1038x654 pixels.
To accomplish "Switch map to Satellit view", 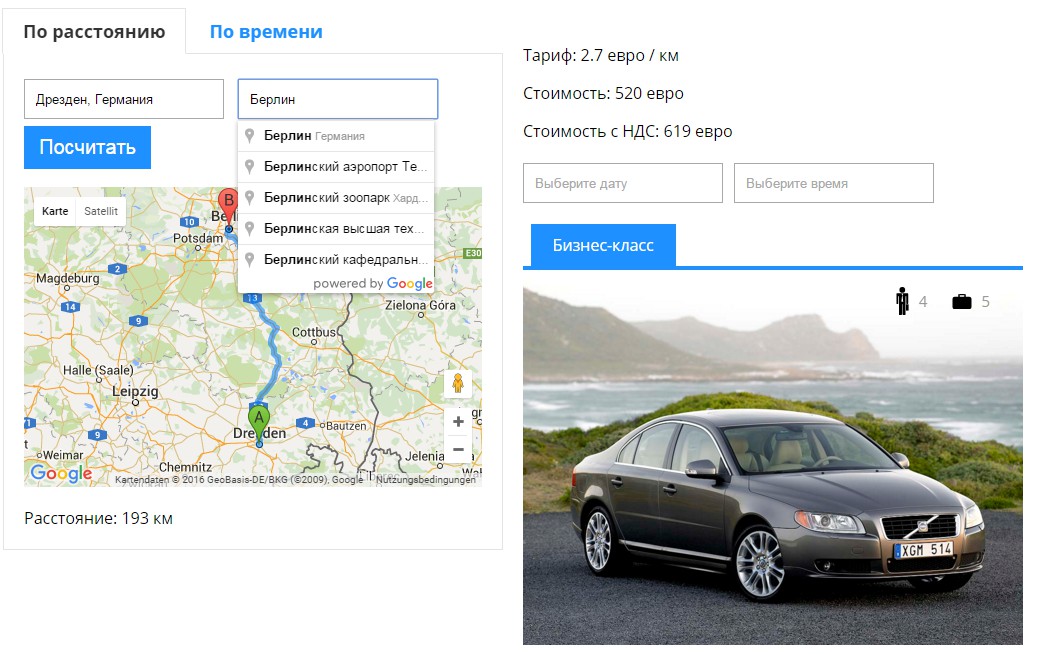I will (x=101, y=211).
